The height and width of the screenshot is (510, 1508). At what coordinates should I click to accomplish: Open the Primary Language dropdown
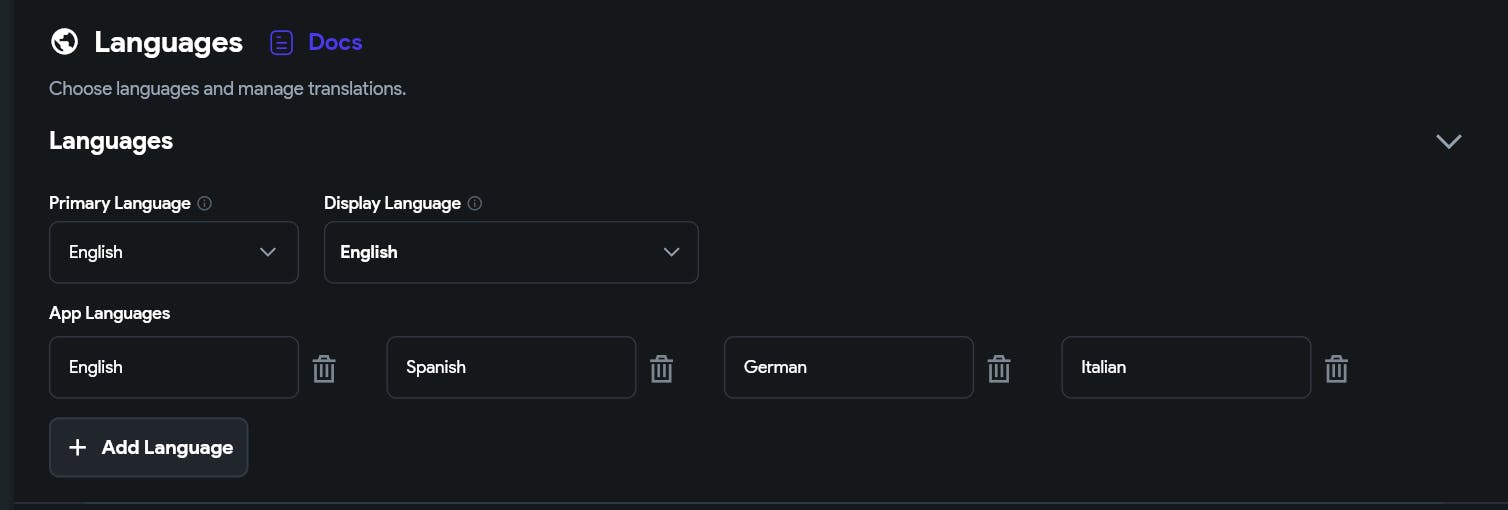(173, 252)
